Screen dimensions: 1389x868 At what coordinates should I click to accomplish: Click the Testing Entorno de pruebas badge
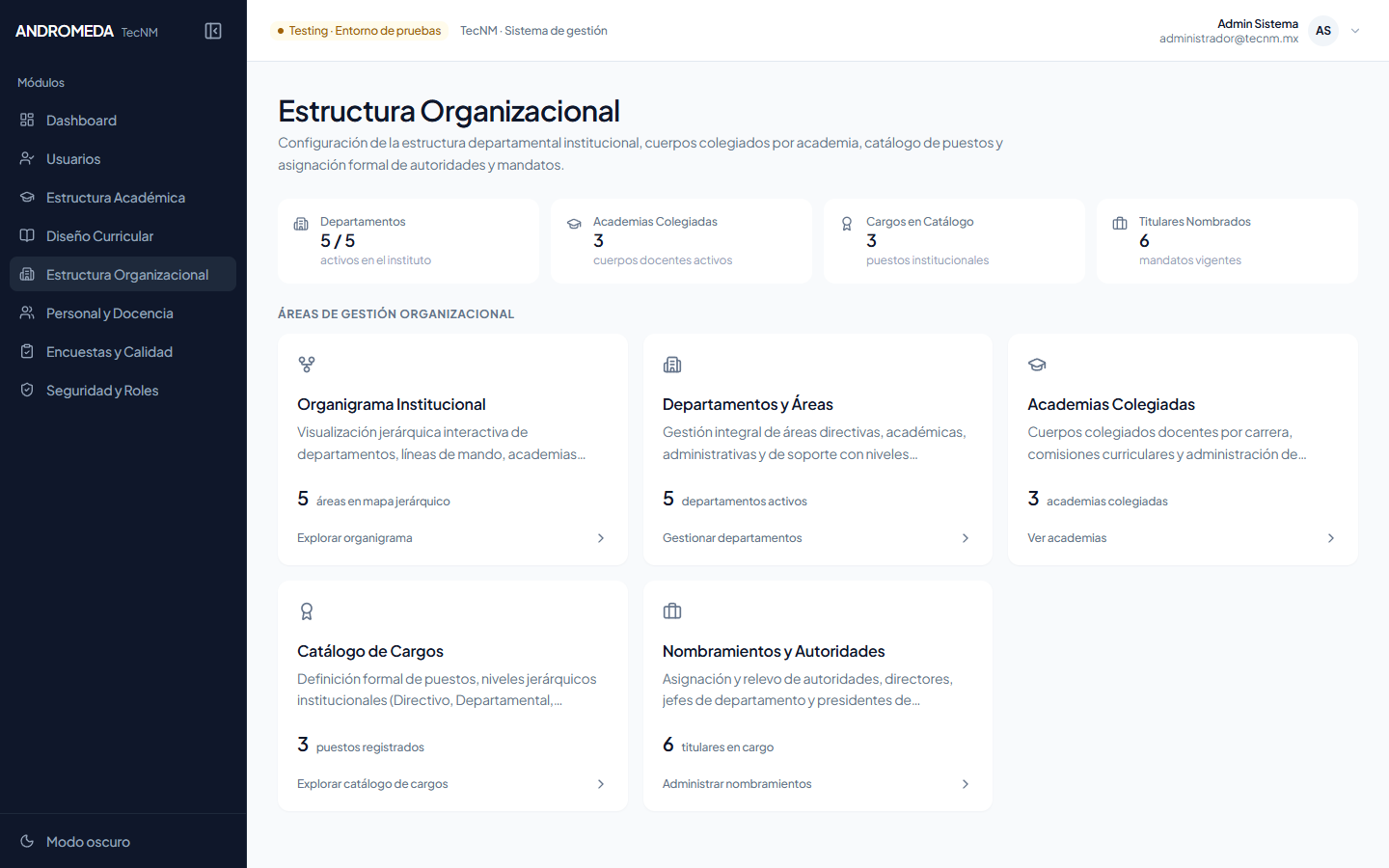click(359, 31)
